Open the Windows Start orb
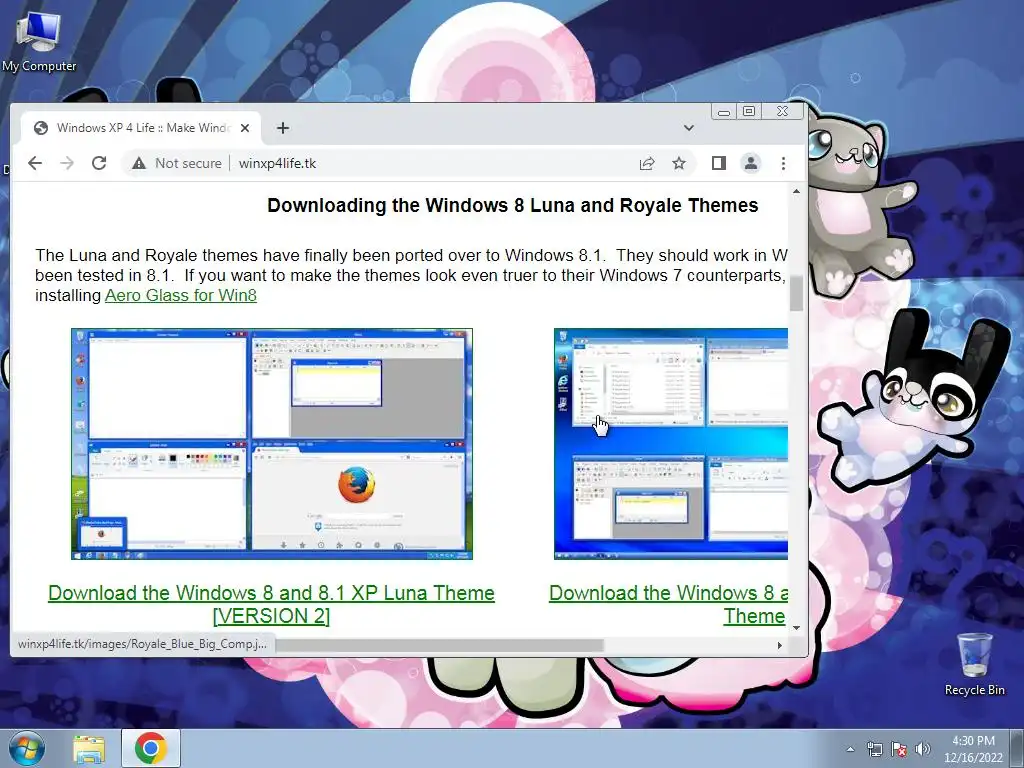Screen dimensions: 1024x768 (26, 748)
